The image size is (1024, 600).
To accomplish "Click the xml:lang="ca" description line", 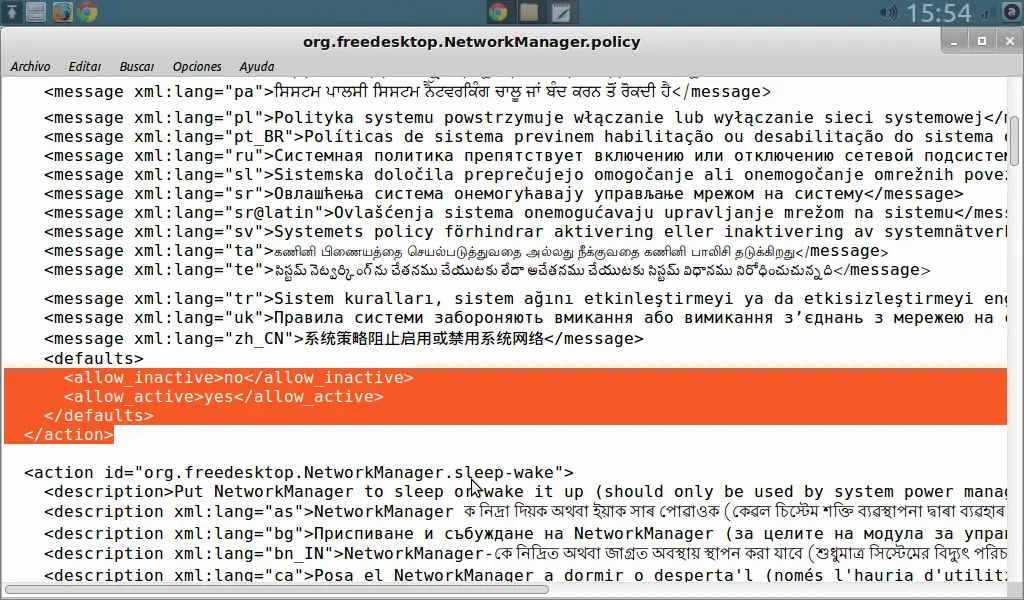I will point(525,575).
